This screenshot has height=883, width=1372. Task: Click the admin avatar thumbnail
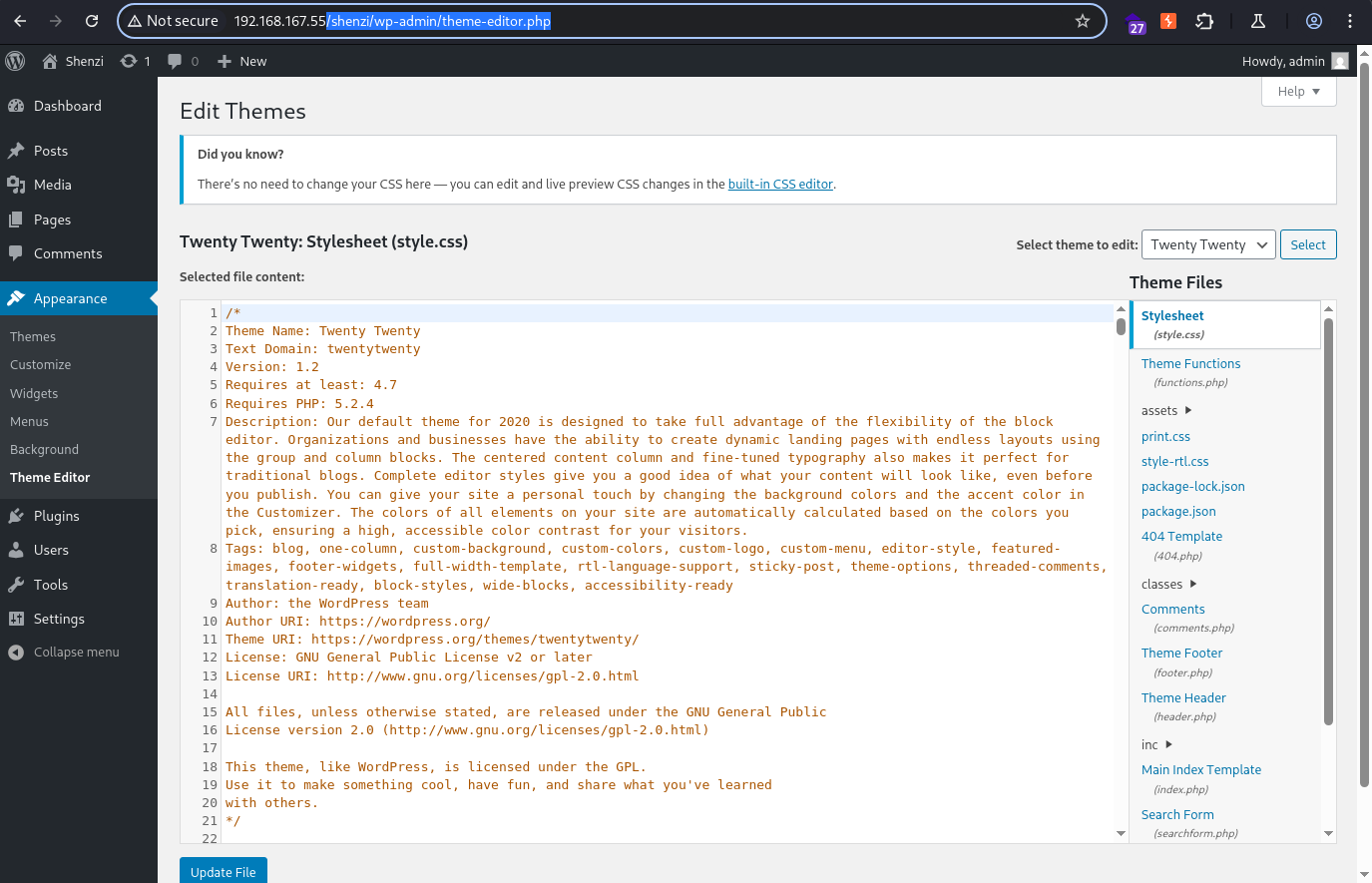pos(1340,61)
